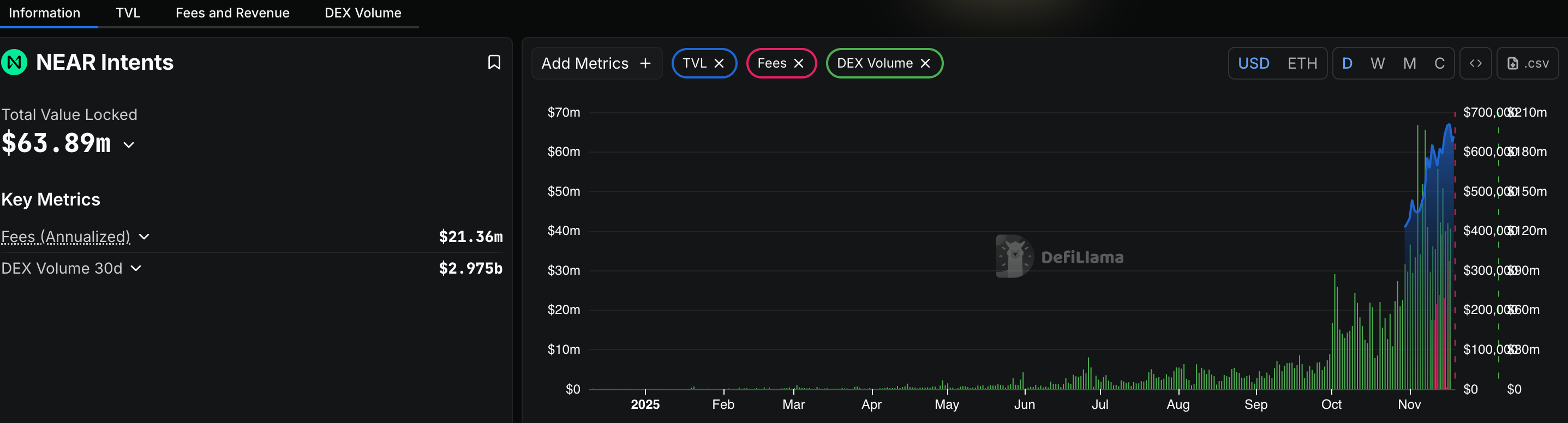Remove the TVL metric with its X
1568x423 pixels.
(x=719, y=63)
